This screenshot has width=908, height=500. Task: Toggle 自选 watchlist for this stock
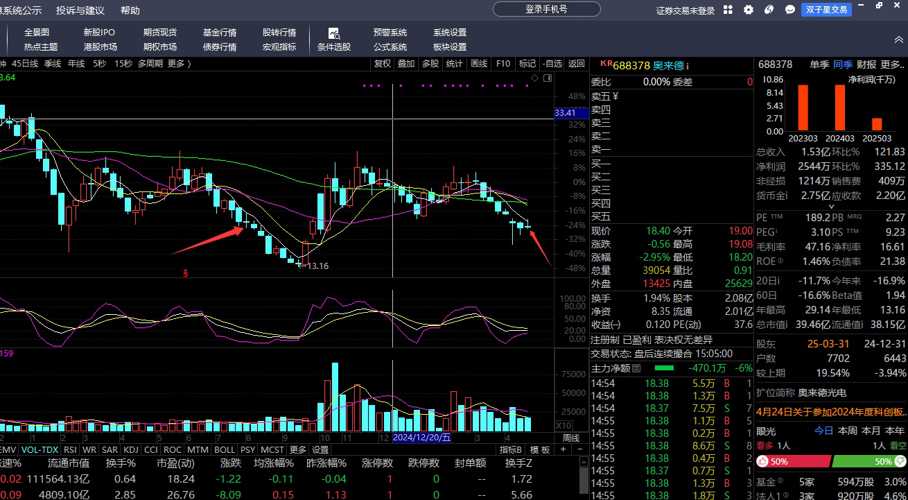552,64
